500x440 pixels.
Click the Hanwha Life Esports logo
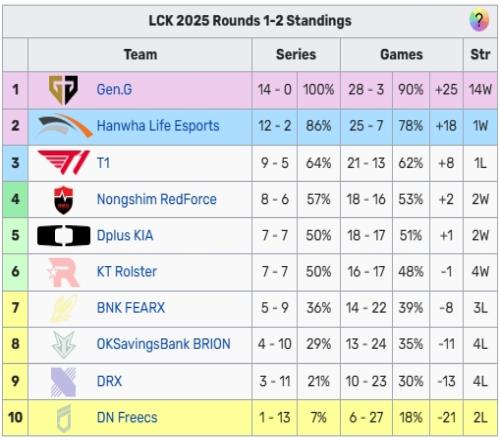65,126
